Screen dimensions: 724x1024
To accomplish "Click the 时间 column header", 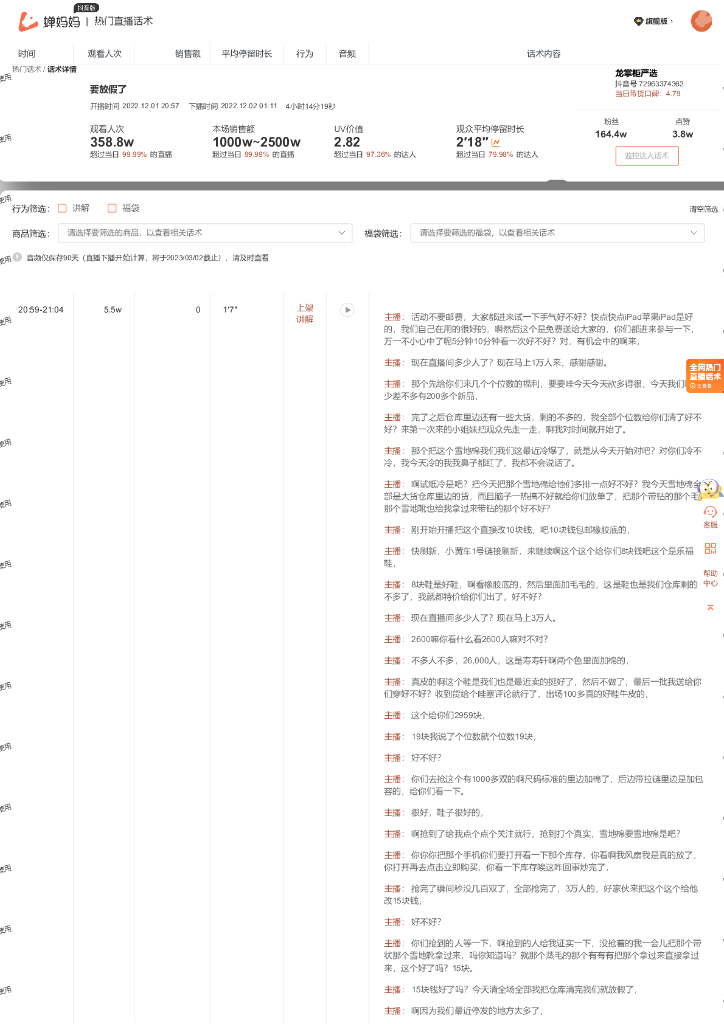I will click(x=27, y=54).
